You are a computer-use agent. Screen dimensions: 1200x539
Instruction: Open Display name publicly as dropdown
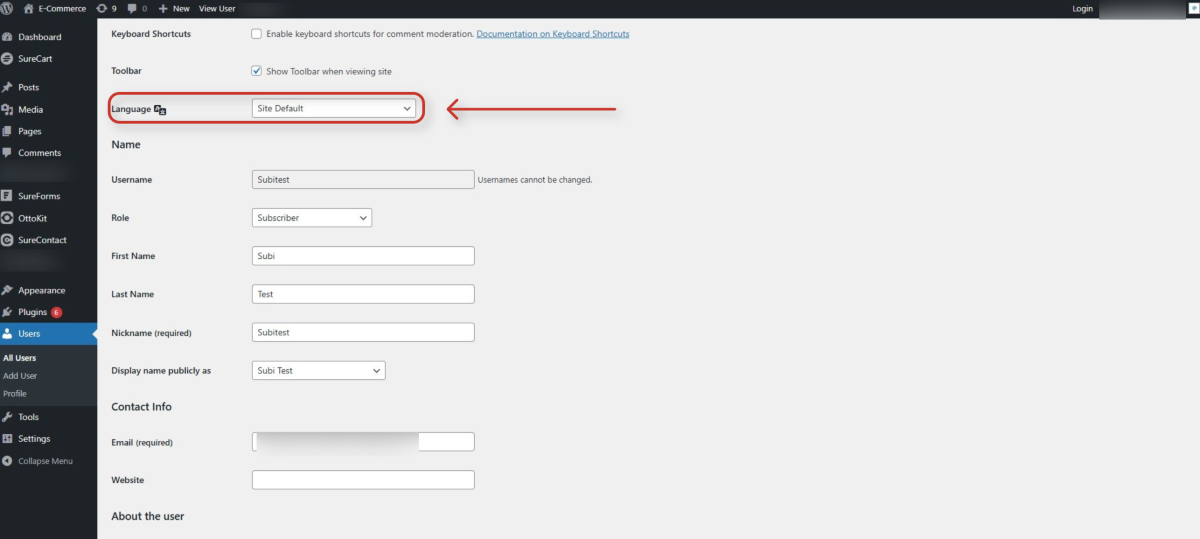click(319, 370)
